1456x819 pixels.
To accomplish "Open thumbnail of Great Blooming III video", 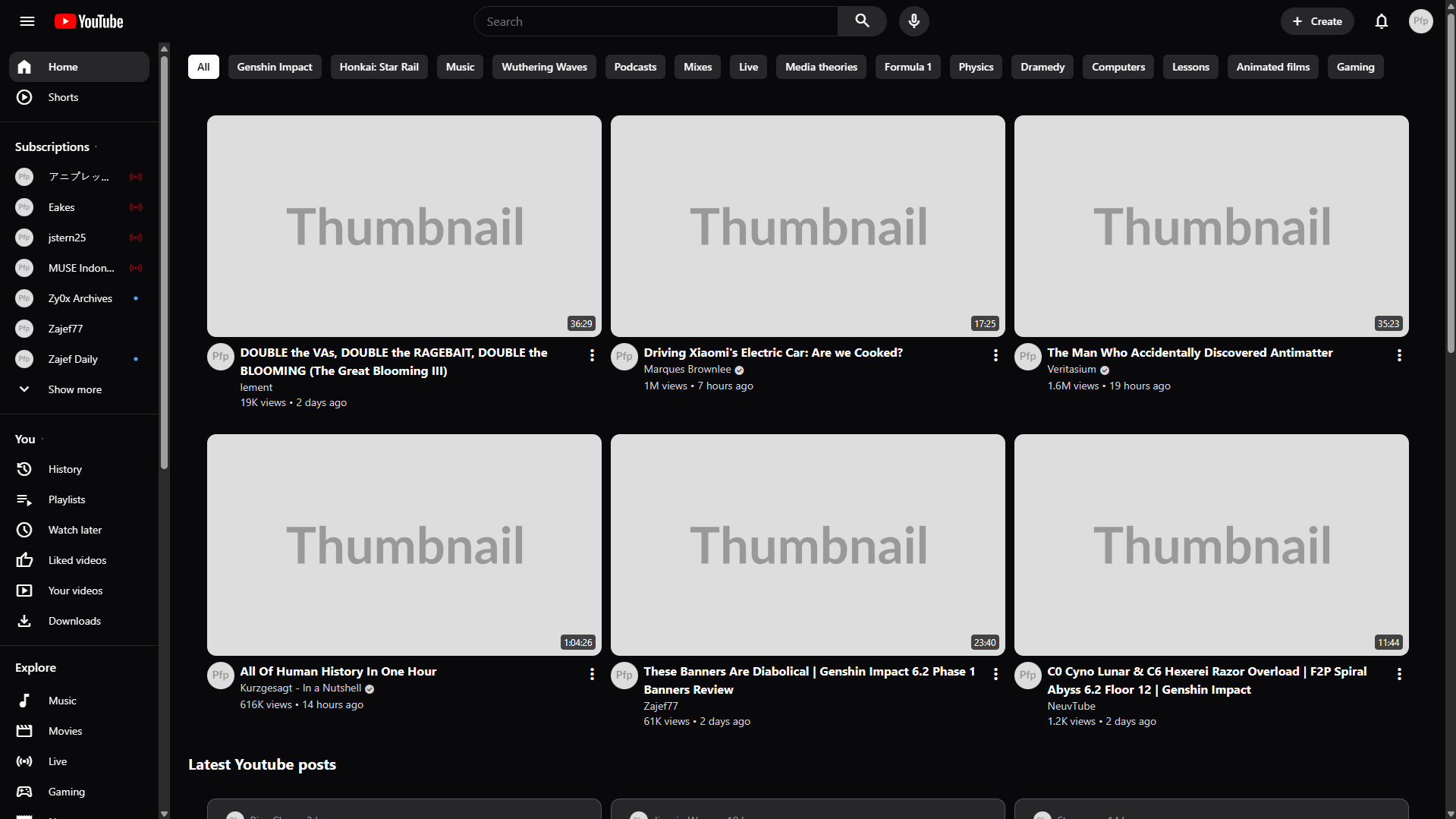I will pyautogui.click(x=404, y=226).
